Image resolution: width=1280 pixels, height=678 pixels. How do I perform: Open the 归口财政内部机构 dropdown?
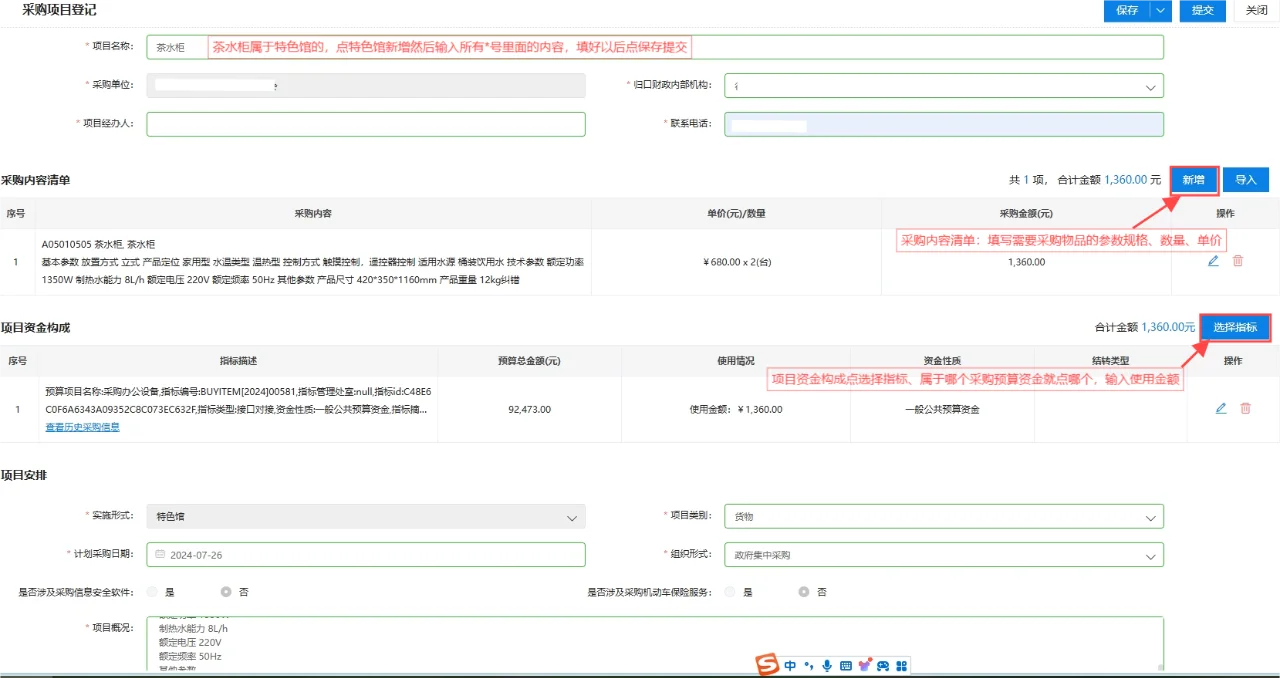tap(944, 85)
